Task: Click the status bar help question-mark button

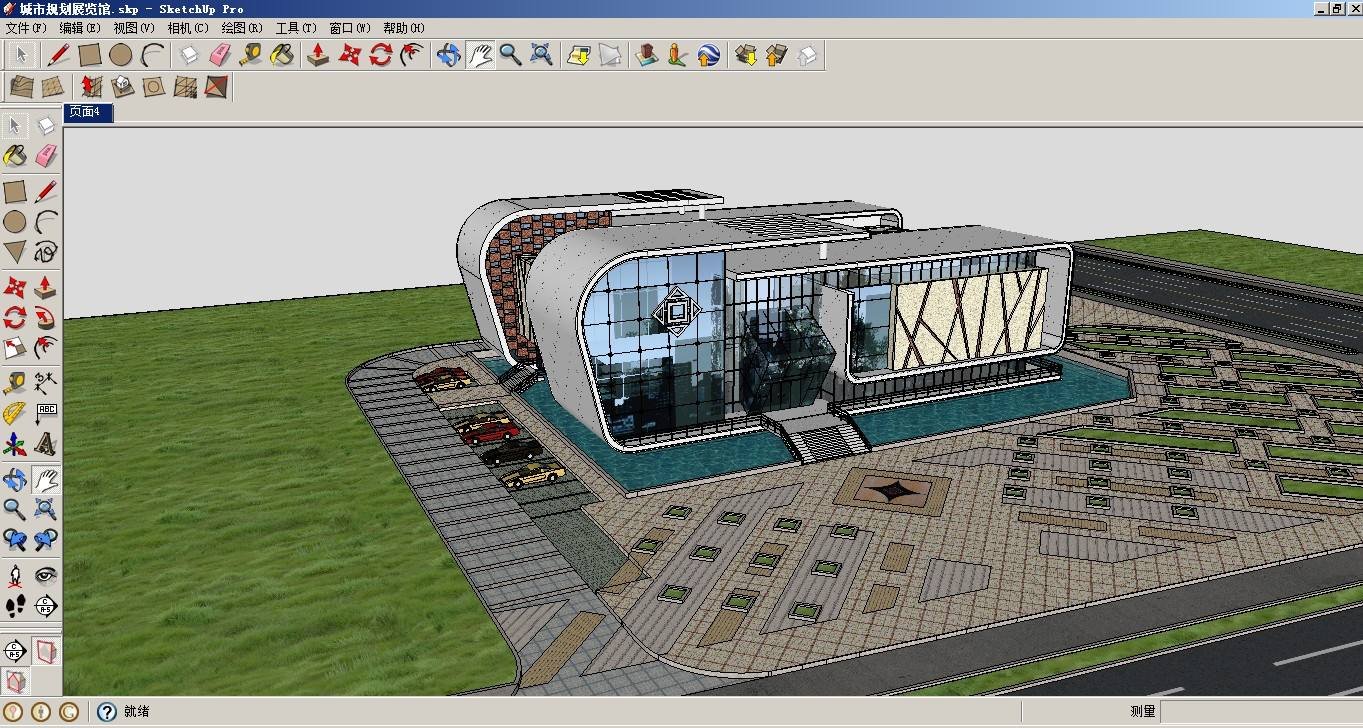Action: point(107,712)
